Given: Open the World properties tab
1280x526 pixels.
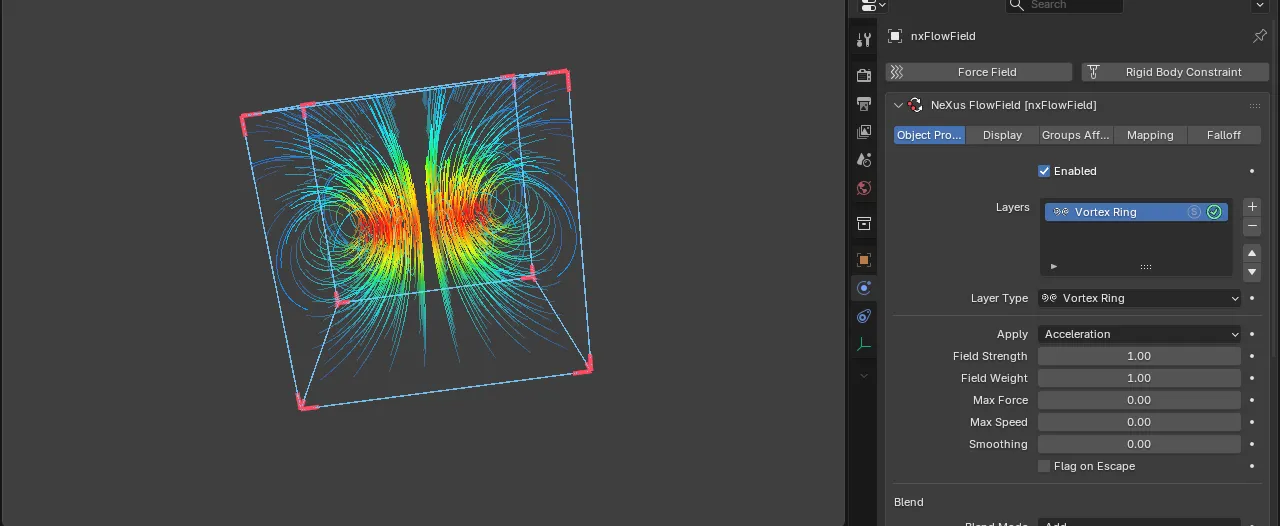Looking at the screenshot, I should pyautogui.click(x=864, y=188).
